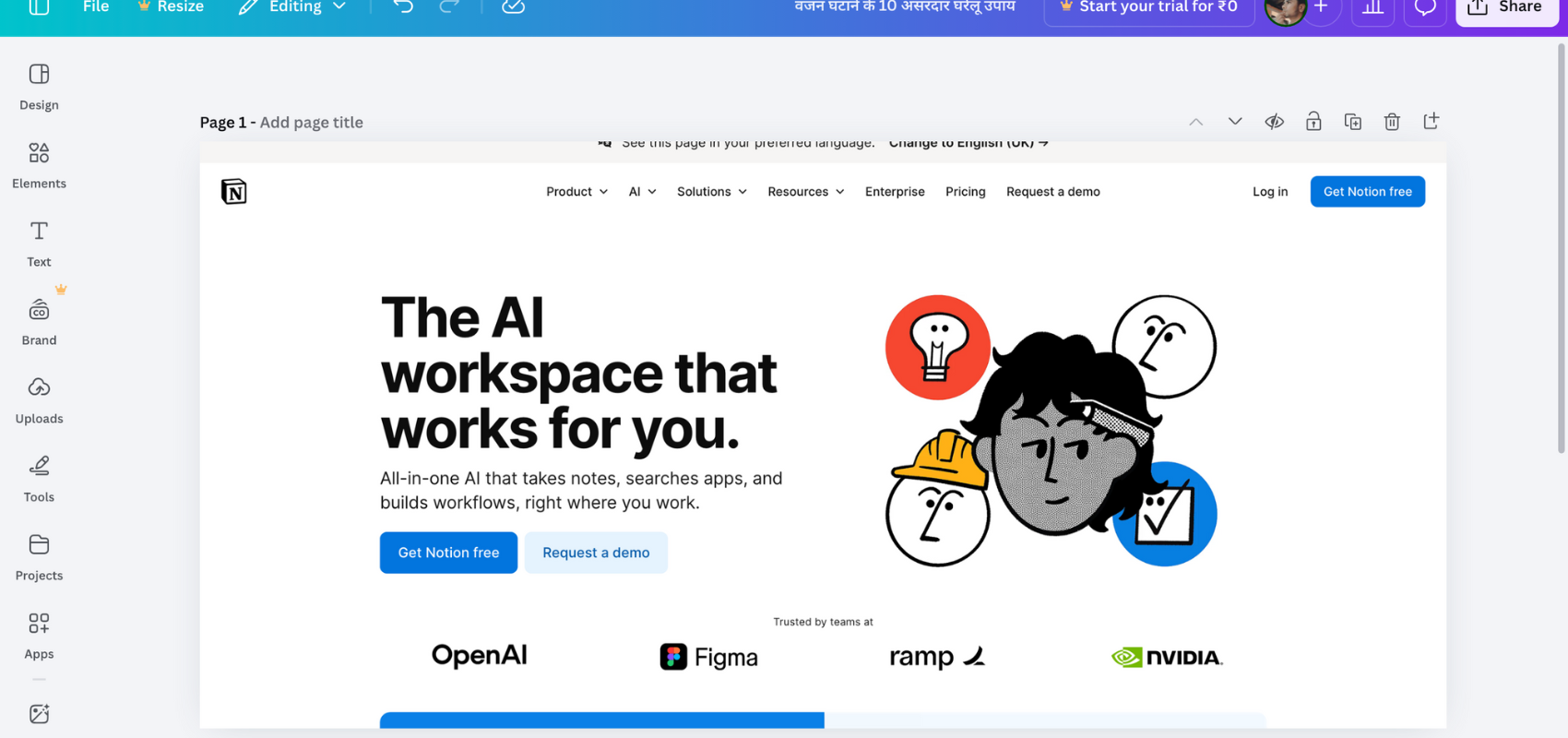Click the analytics bar chart icon
1568x738 pixels.
click(x=1372, y=9)
